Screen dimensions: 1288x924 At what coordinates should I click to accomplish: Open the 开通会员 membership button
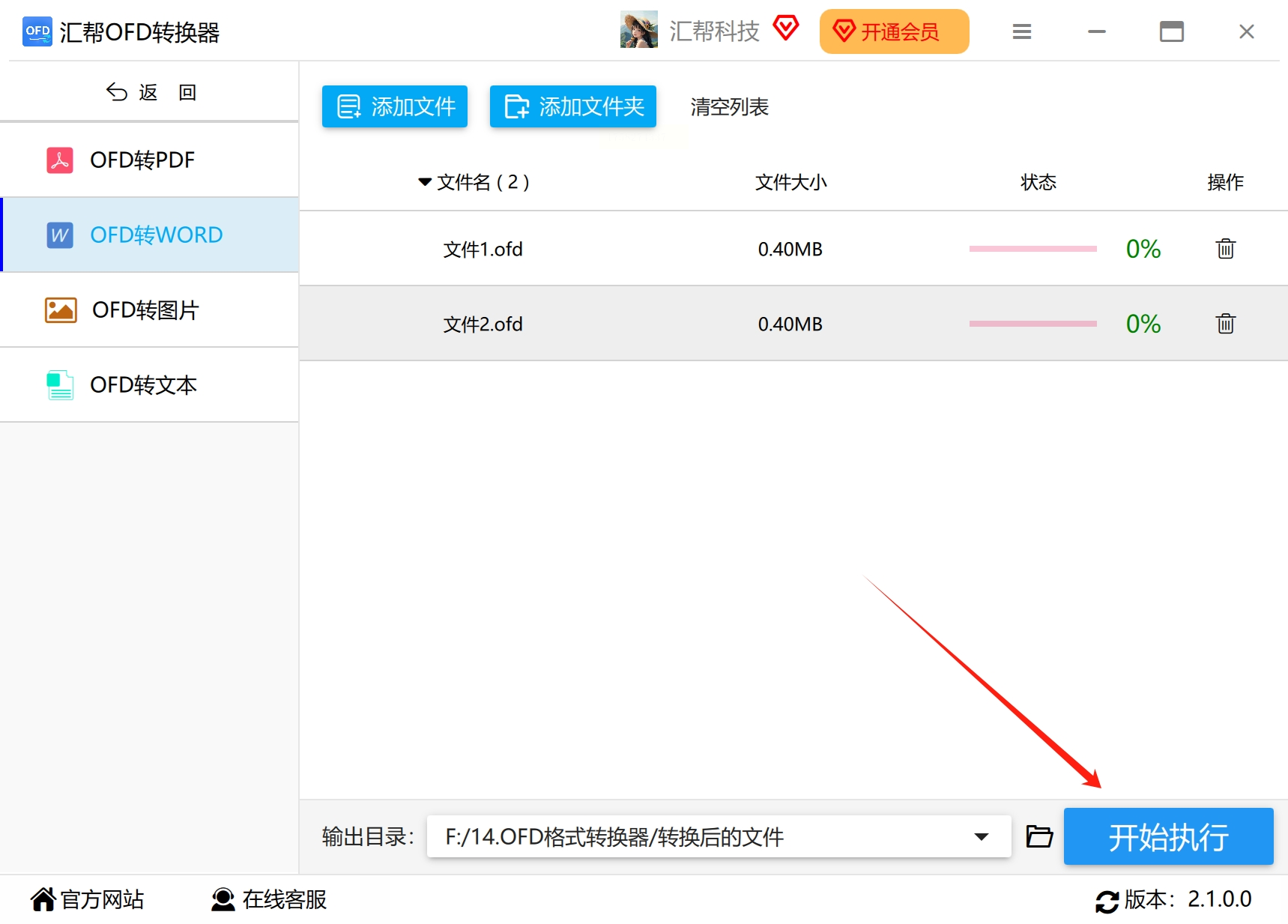tap(894, 31)
